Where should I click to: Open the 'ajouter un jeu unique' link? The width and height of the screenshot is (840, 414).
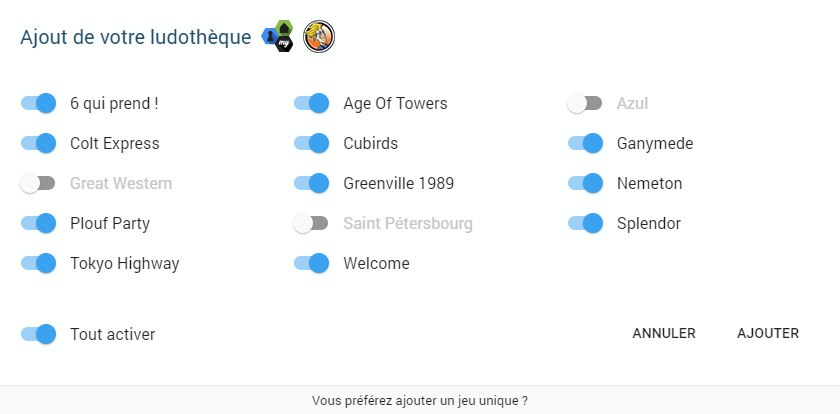(420, 400)
